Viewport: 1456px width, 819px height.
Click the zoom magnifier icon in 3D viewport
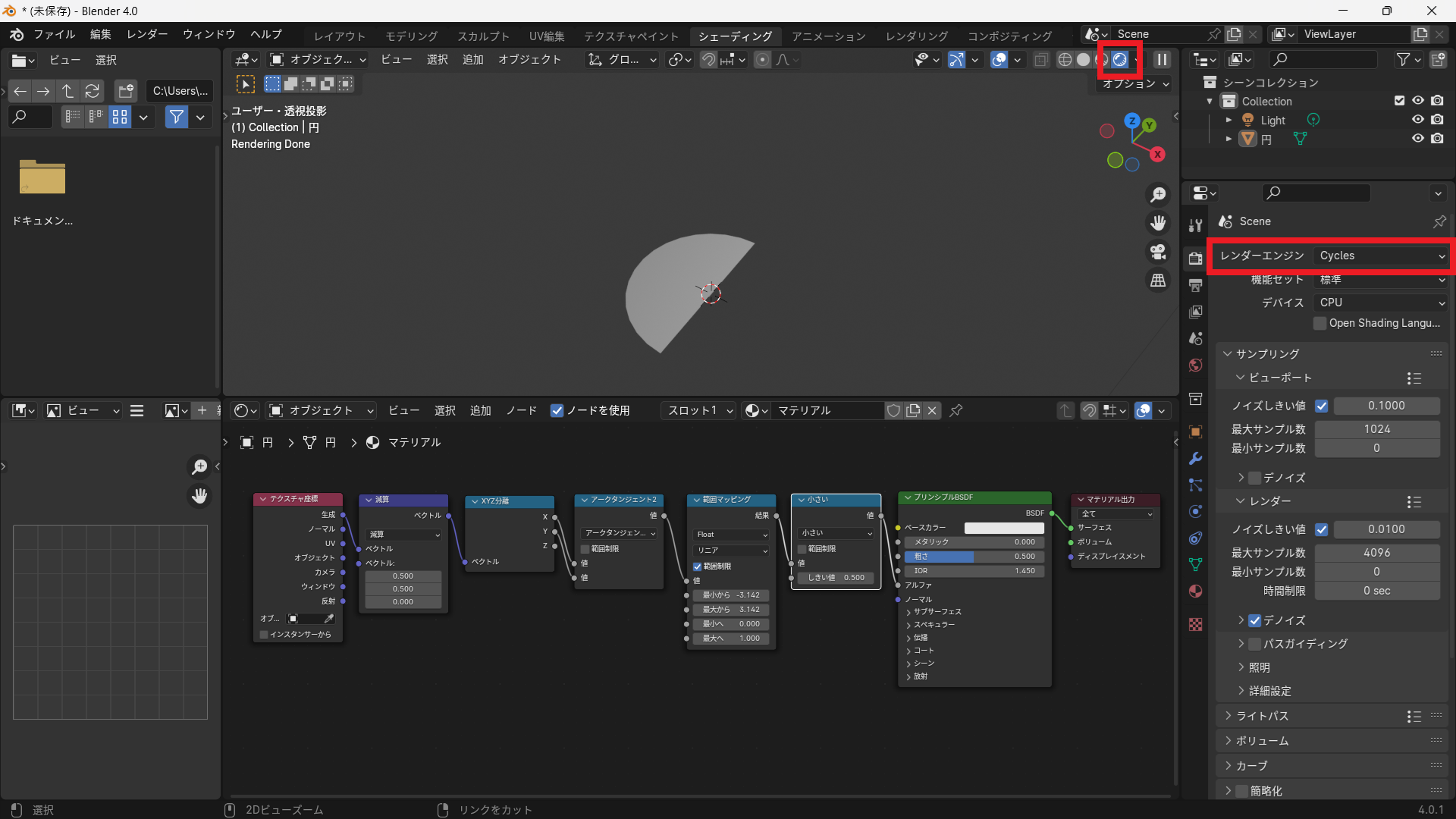pyautogui.click(x=1158, y=195)
